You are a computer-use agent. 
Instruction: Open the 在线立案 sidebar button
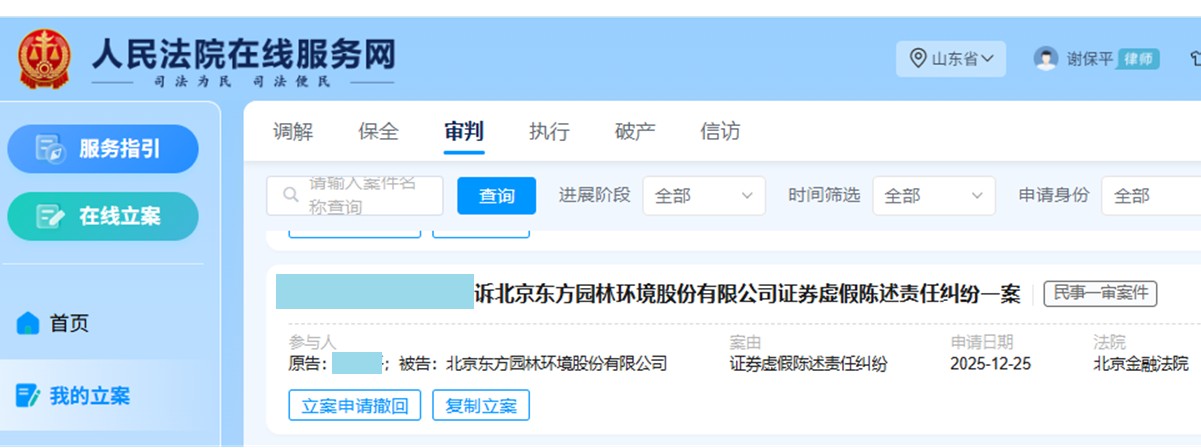tap(103, 216)
